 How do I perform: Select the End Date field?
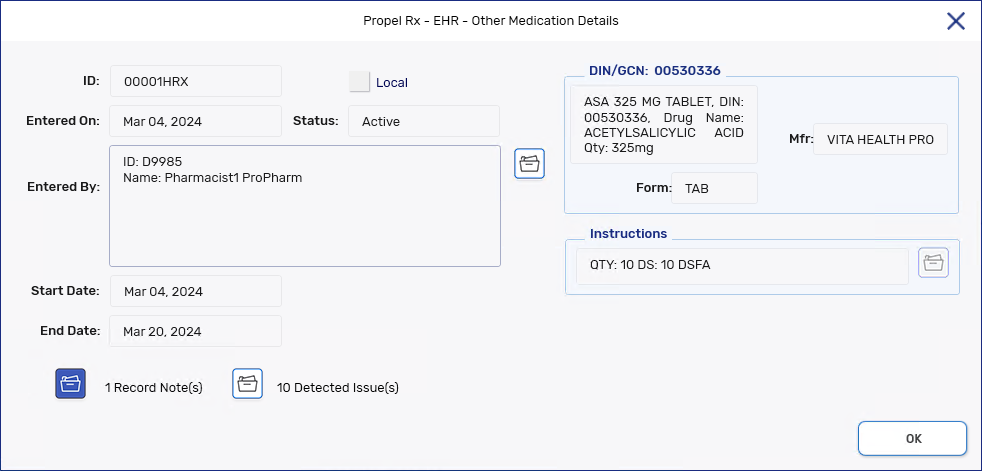(195, 331)
